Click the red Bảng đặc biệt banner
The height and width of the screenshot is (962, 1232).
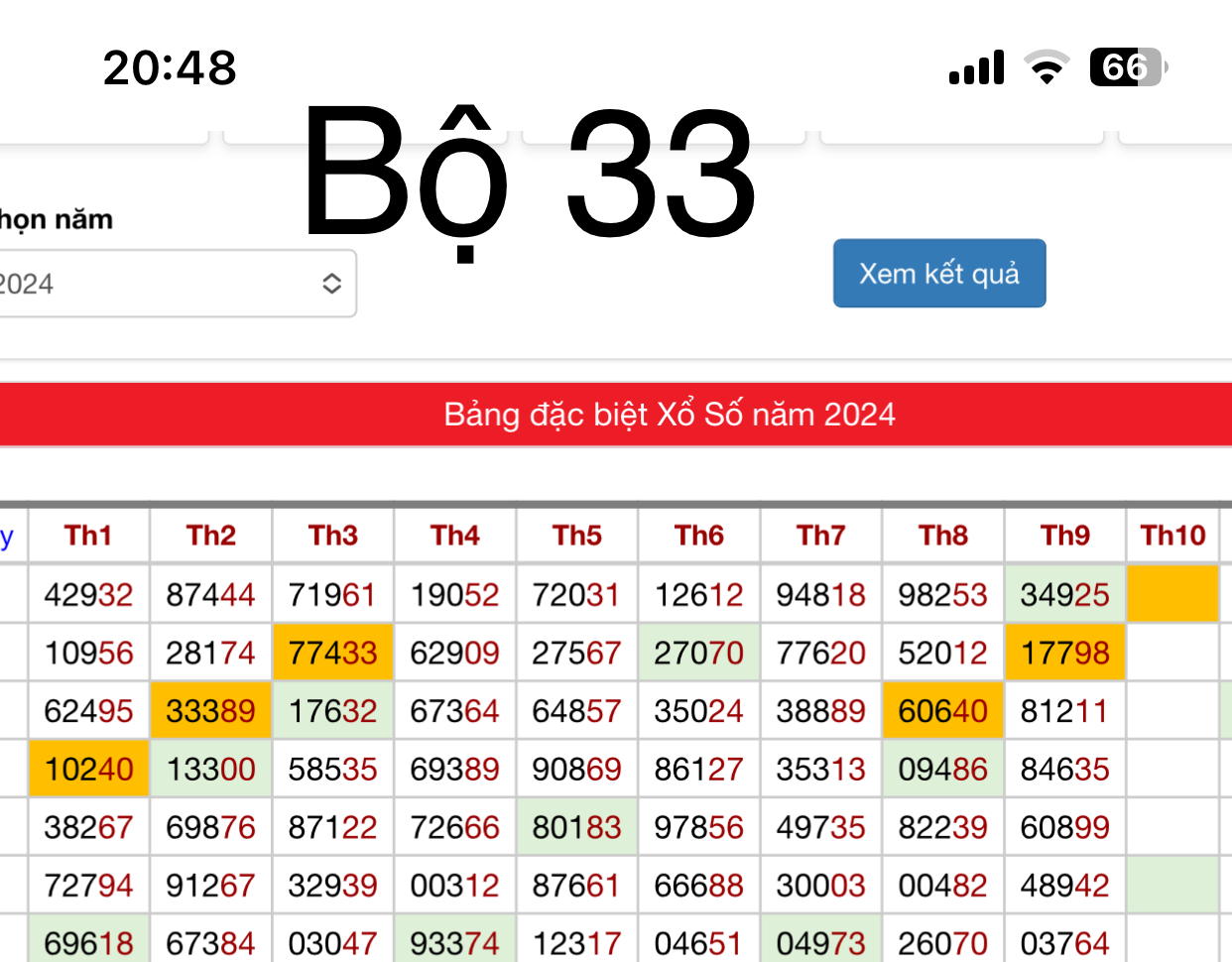click(616, 415)
